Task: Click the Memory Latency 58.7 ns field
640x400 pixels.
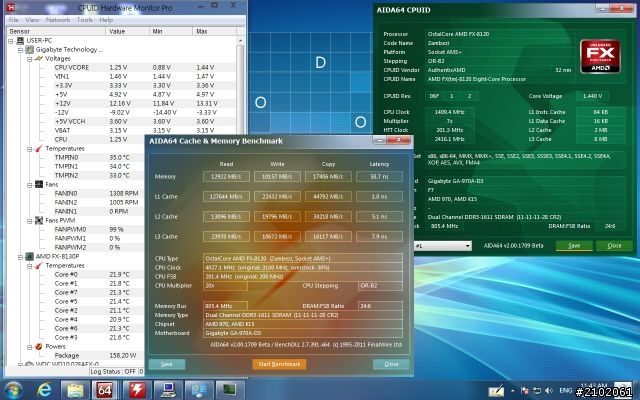Action: [379, 177]
